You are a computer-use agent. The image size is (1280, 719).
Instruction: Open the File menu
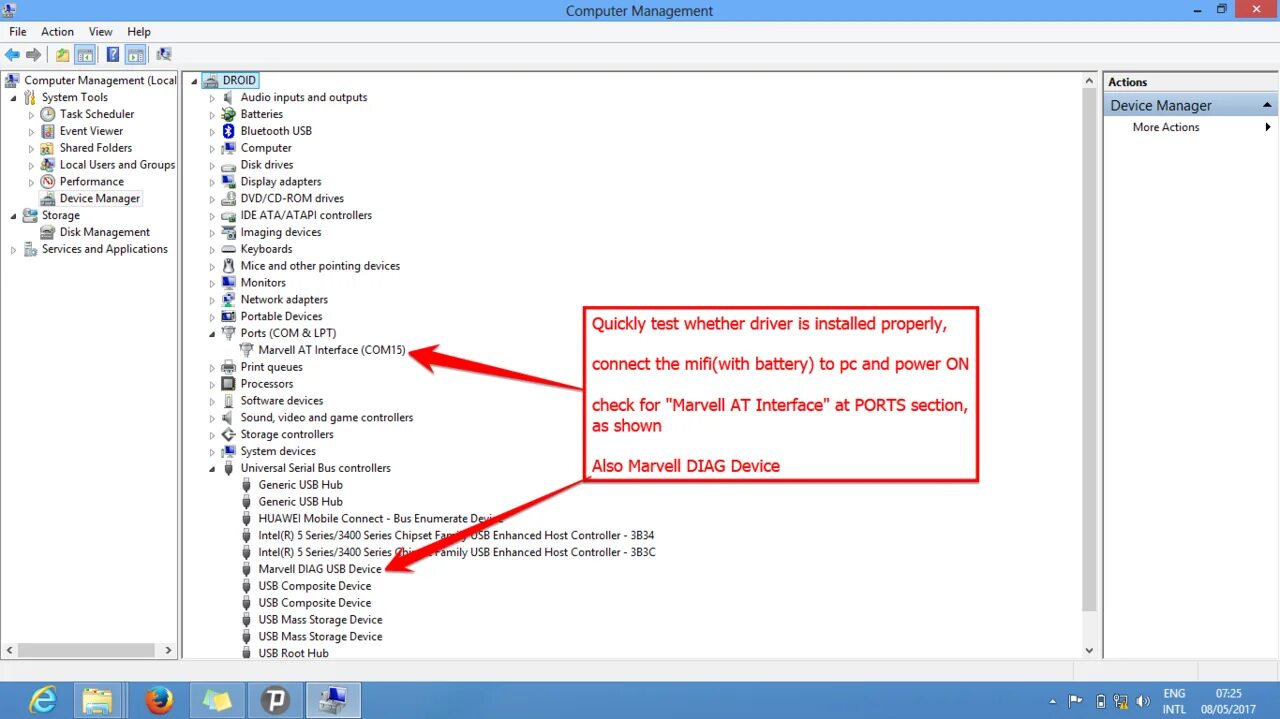[17, 32]
